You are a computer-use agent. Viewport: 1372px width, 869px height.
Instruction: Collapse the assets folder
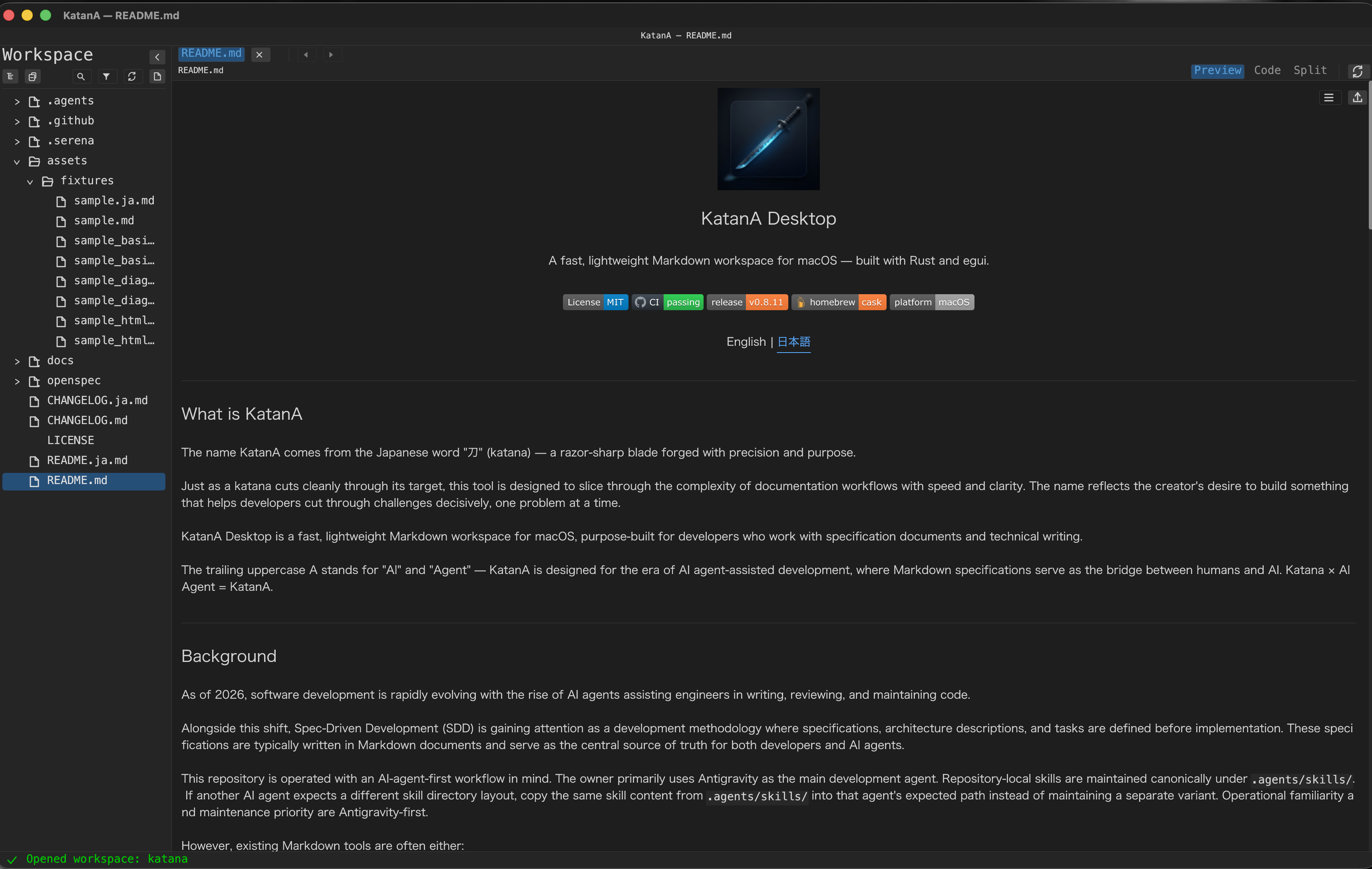(x=16, y=161)
